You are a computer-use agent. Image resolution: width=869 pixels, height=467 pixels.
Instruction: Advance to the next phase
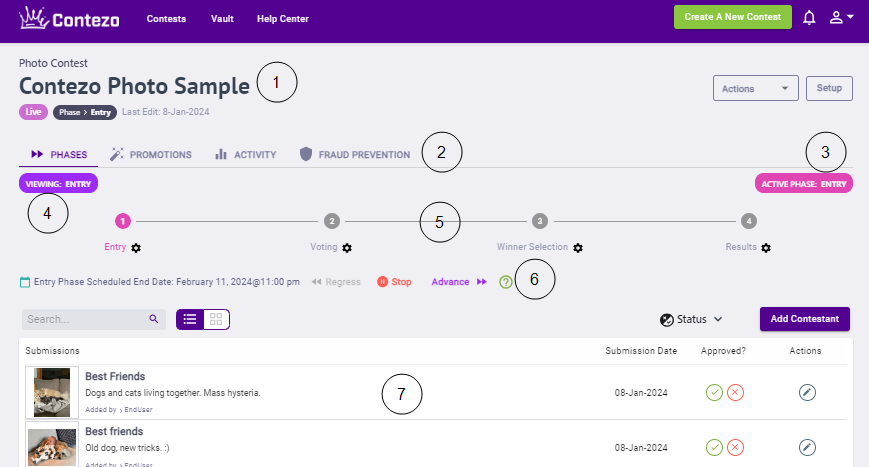[459, 282]
